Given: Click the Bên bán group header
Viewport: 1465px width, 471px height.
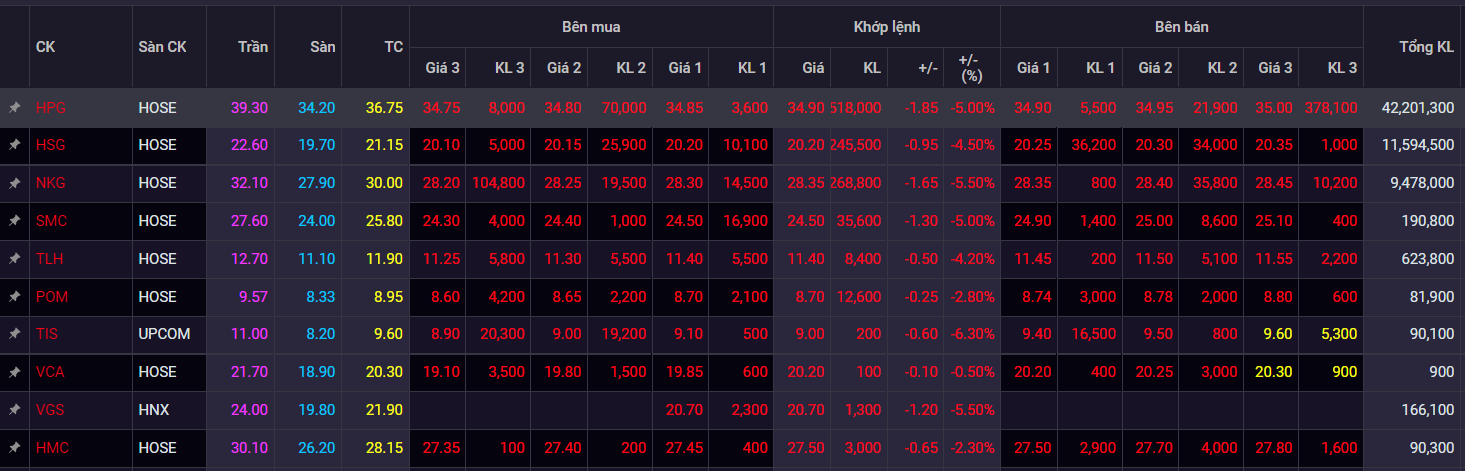Looking at the screenshot, I should coord(1182,27).
